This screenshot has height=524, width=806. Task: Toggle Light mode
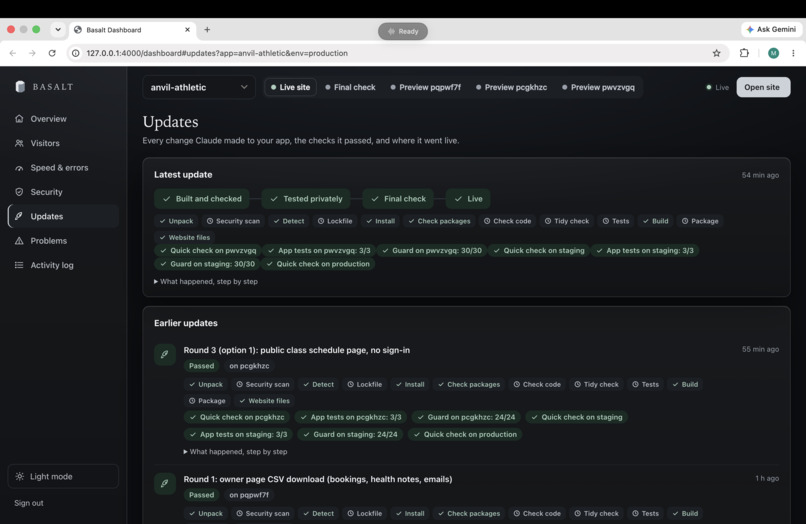point(63,476)
